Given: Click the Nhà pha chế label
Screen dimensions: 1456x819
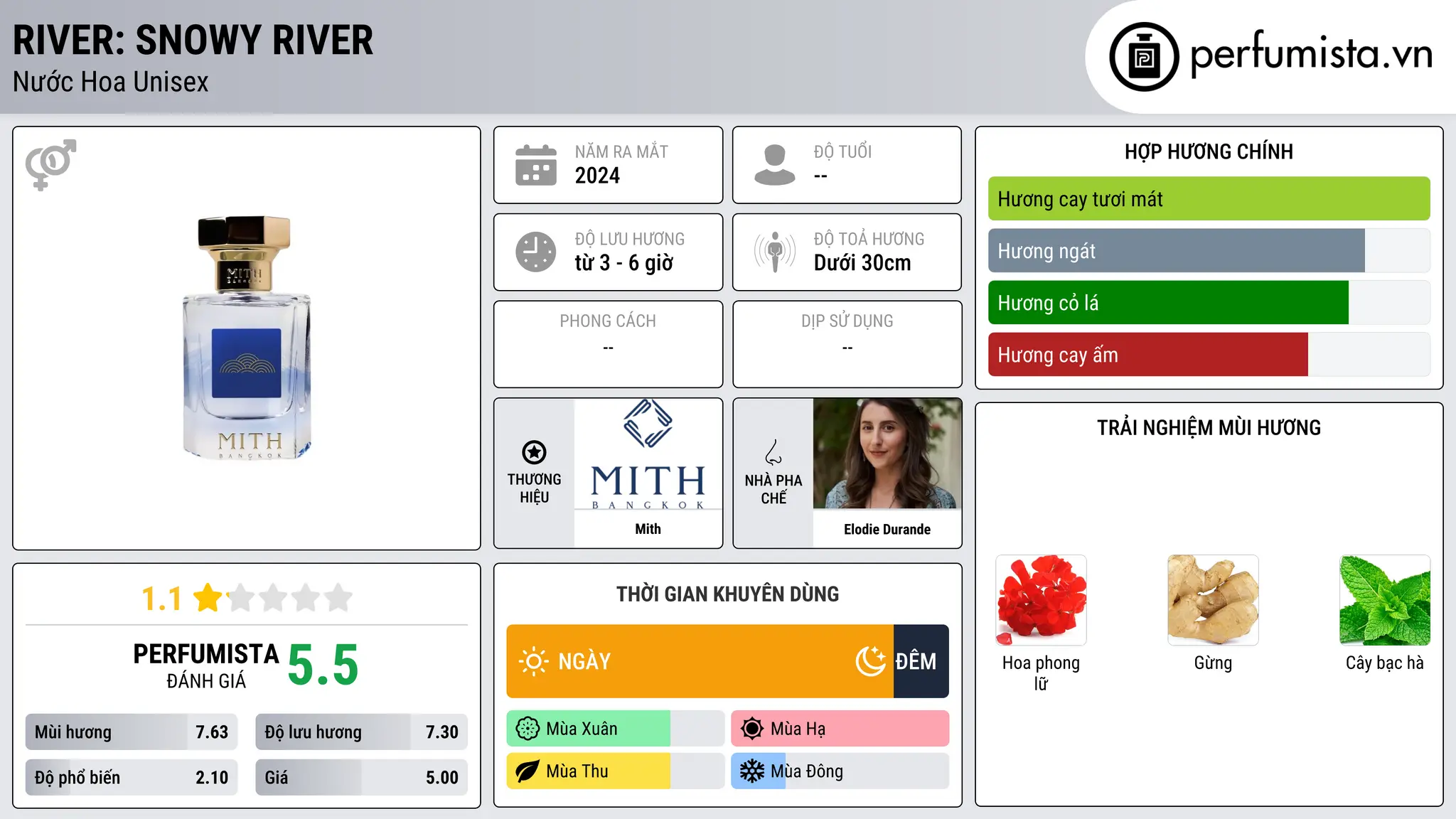Looking at the screenshot, I should [x=773, y=489].
